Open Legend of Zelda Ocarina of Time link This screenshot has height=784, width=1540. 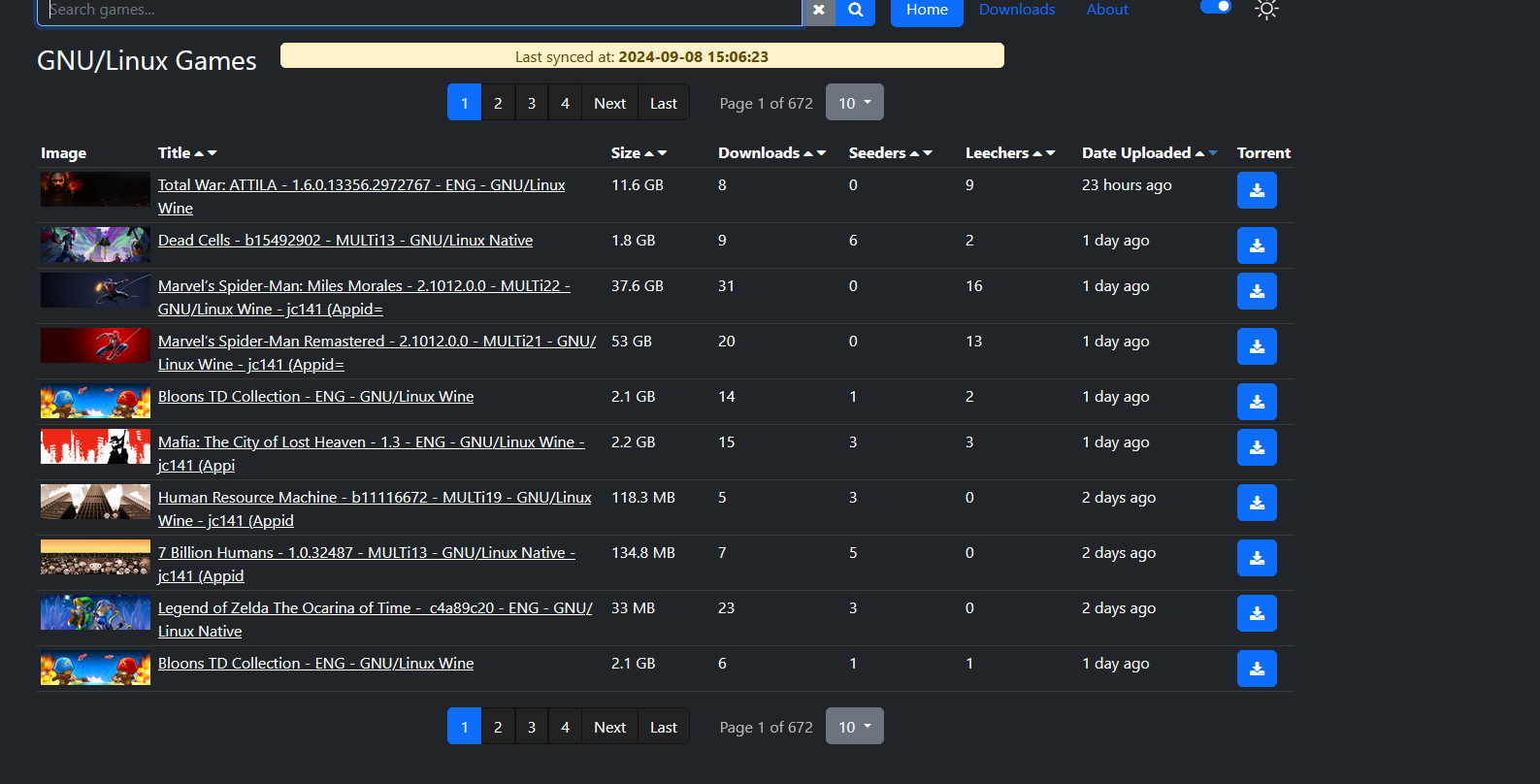(x=376, y=619)
